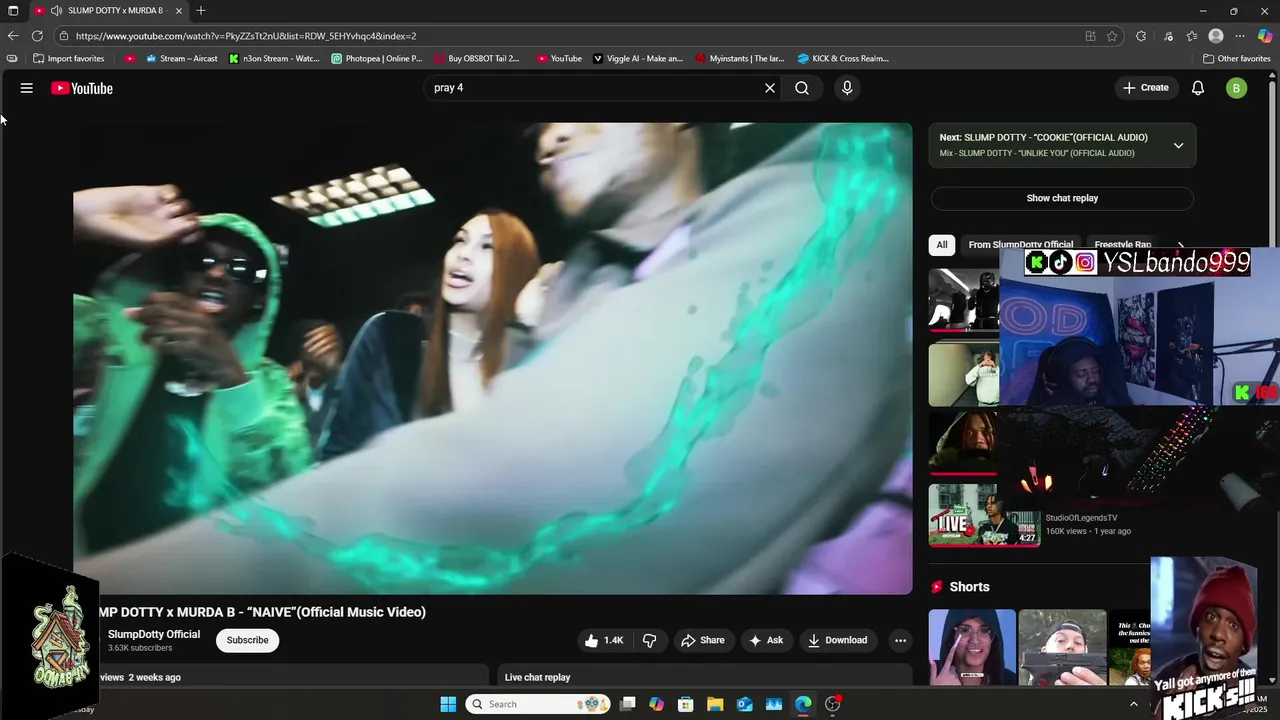Open the Edge profile icon
Viewport: 1280px width, 720px height.
point(1216,36)
